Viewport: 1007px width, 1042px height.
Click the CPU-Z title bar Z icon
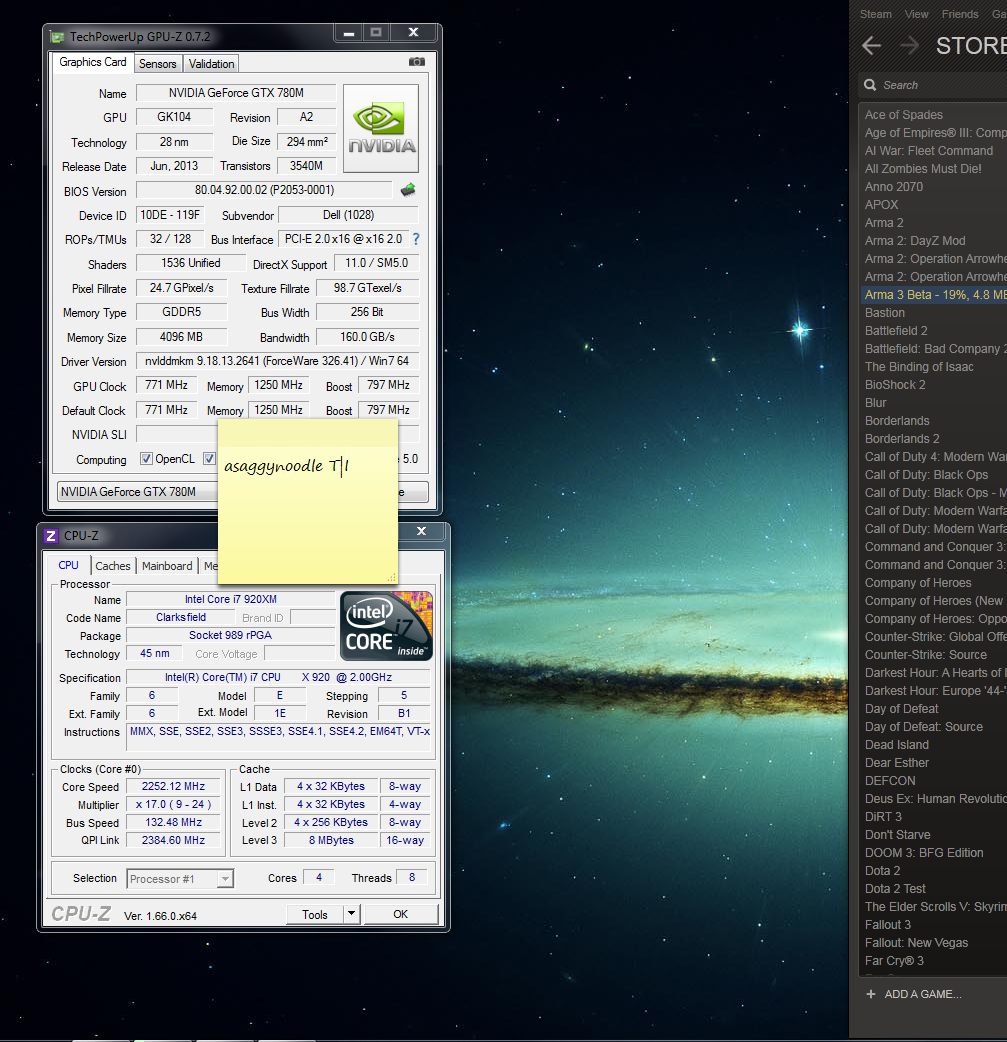pos(51,536)
